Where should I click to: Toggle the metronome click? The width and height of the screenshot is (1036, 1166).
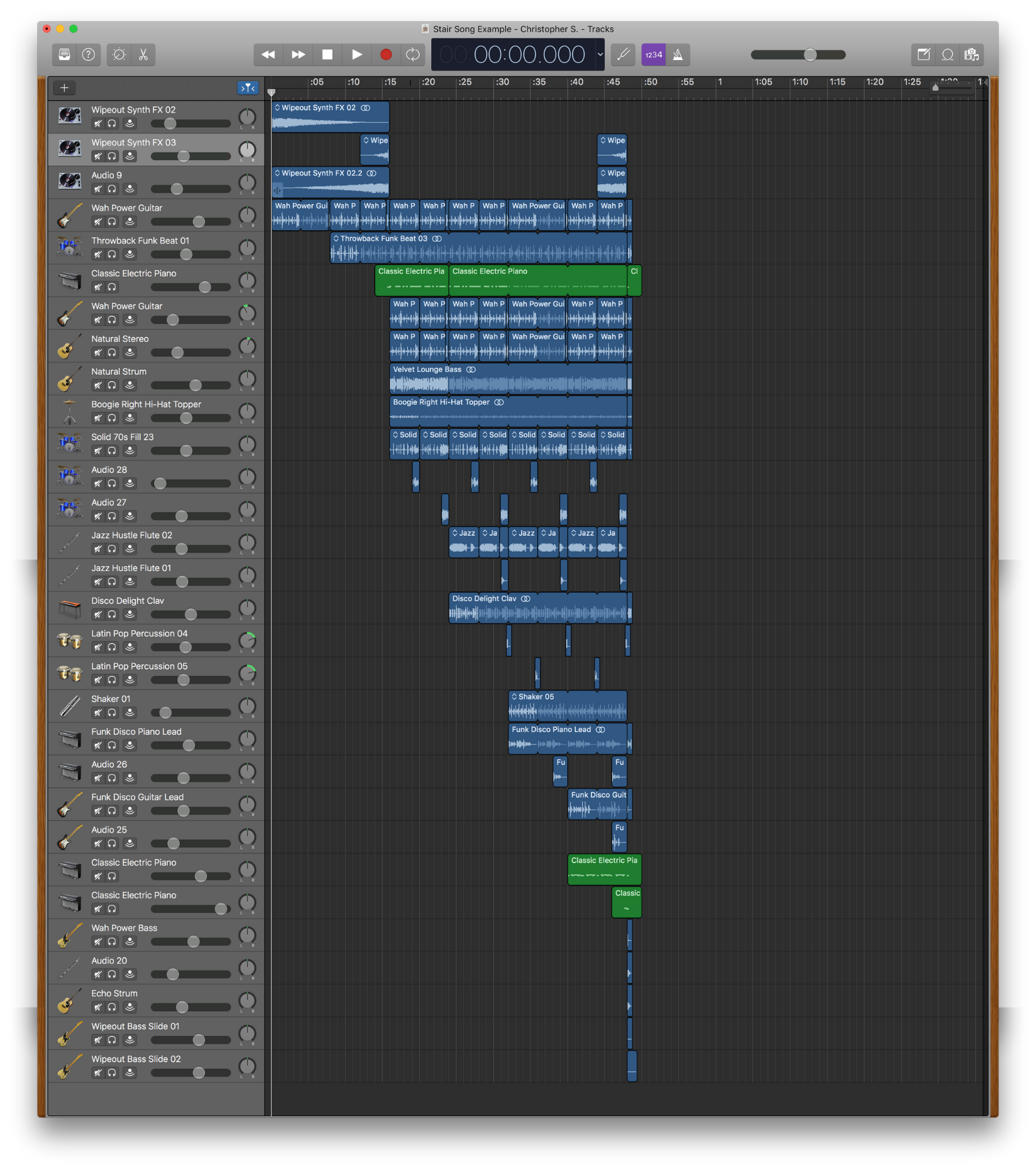tap(677, 55)
